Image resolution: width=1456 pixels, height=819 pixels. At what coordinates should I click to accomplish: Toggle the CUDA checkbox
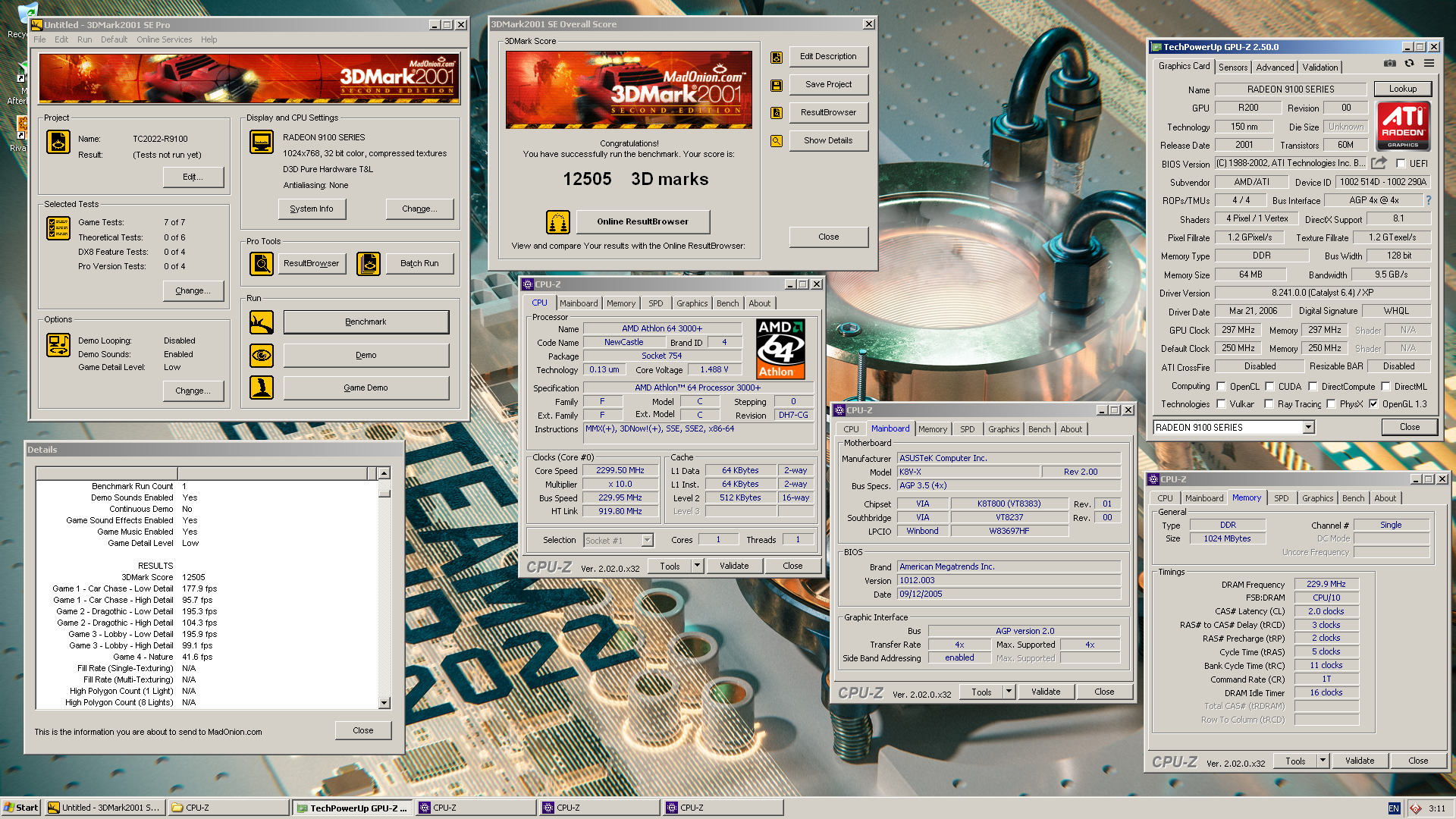click(x=1269, y=386)
